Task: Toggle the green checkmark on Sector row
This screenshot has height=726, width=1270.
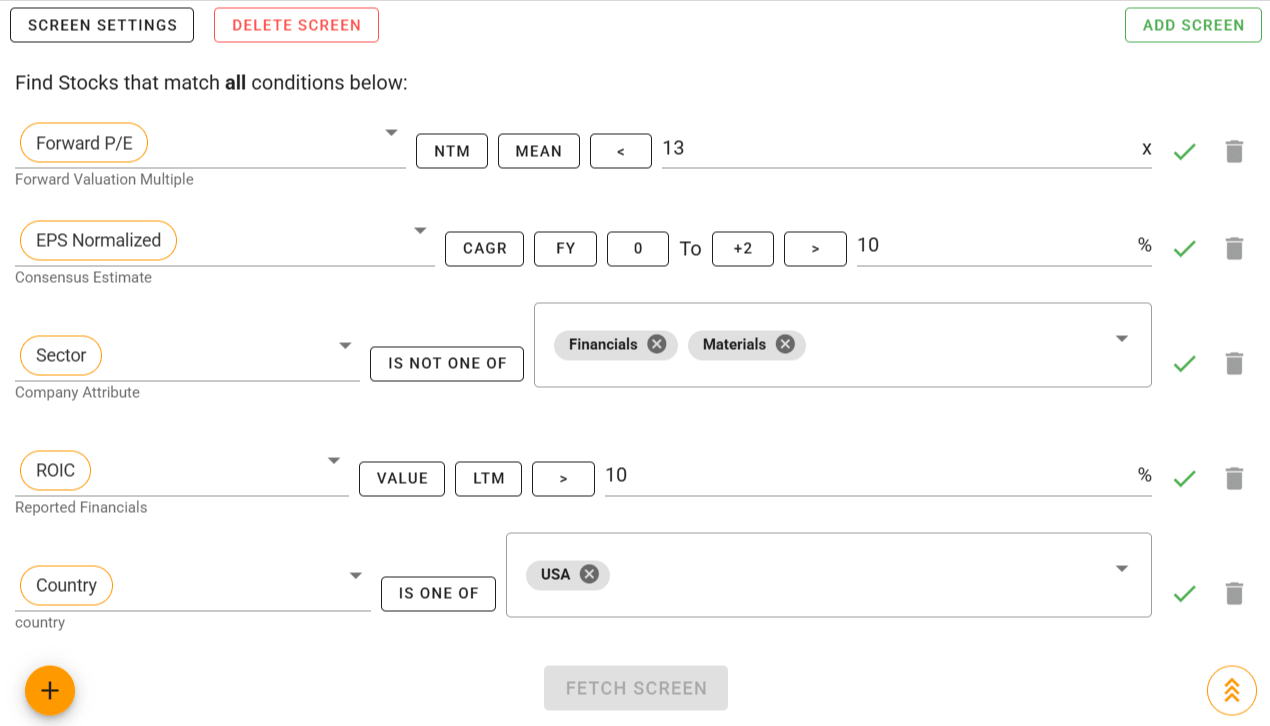Action: pos(1184,364)
